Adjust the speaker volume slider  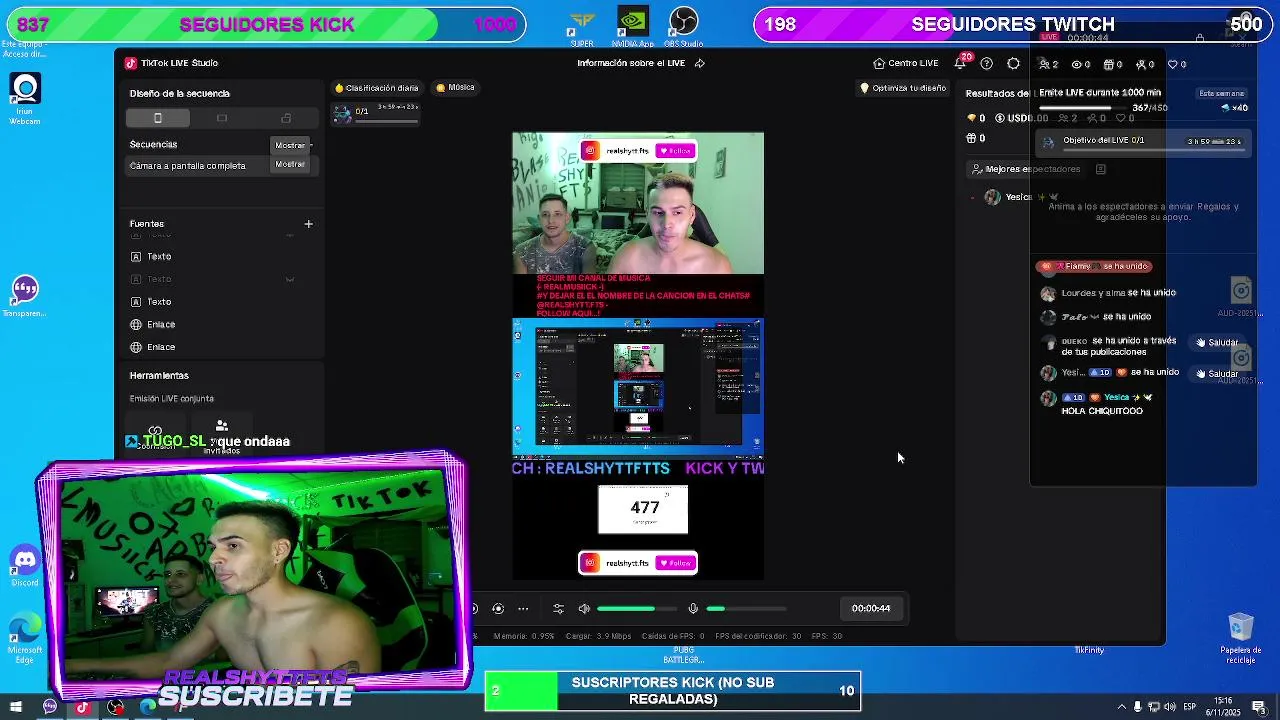[637, 608]
